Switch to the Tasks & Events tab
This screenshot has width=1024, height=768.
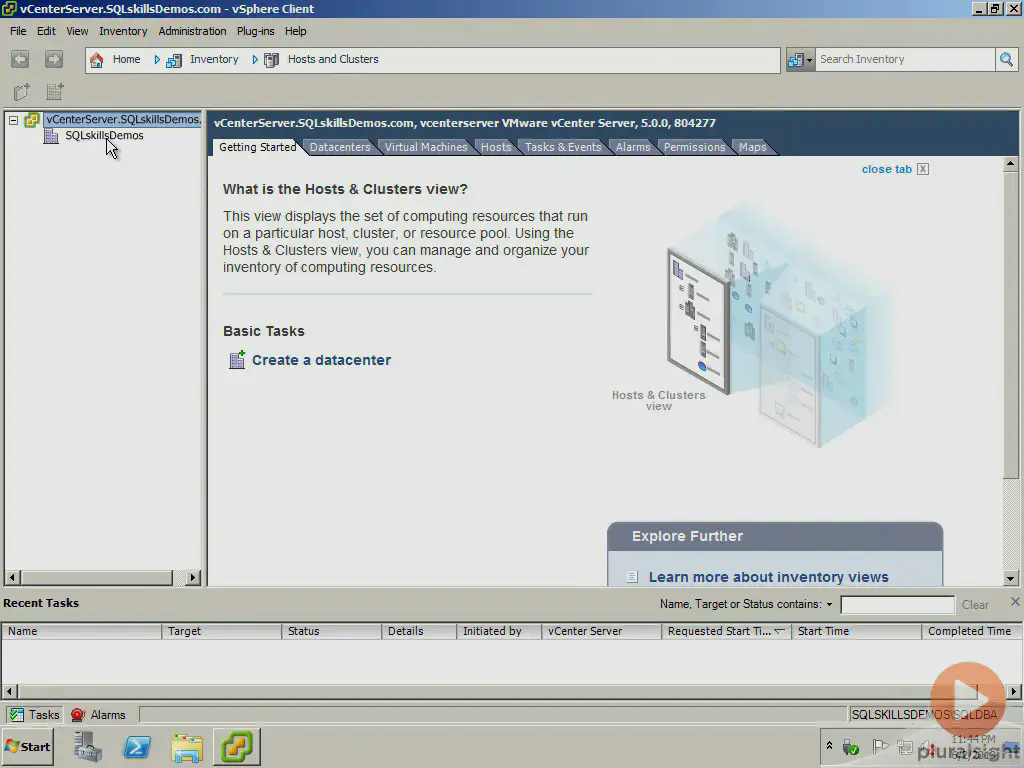(x=563, y=147)
